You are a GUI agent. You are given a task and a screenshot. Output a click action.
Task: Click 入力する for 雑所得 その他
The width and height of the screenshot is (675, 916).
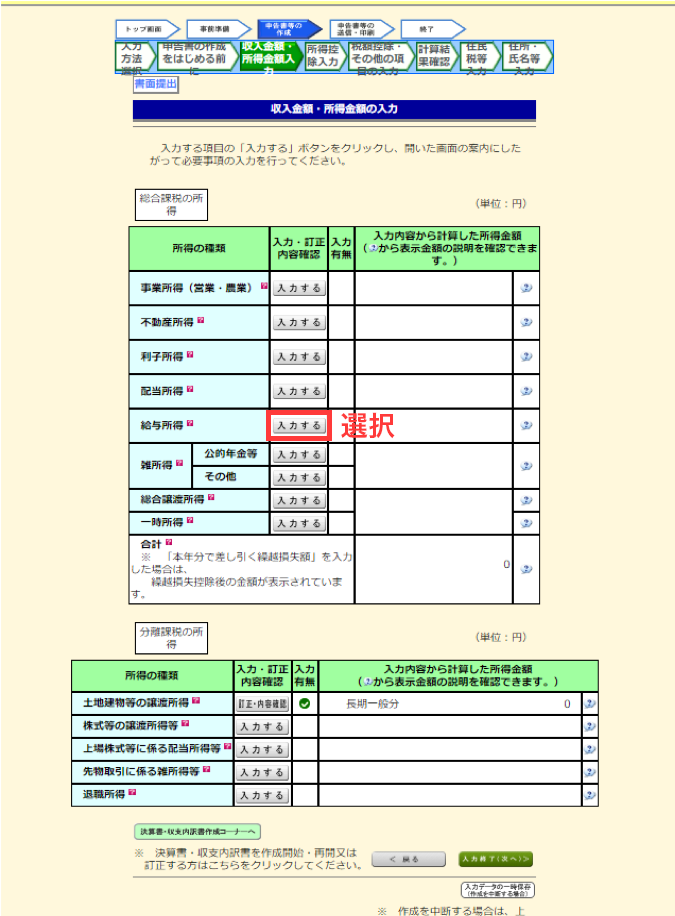(299, 478)
